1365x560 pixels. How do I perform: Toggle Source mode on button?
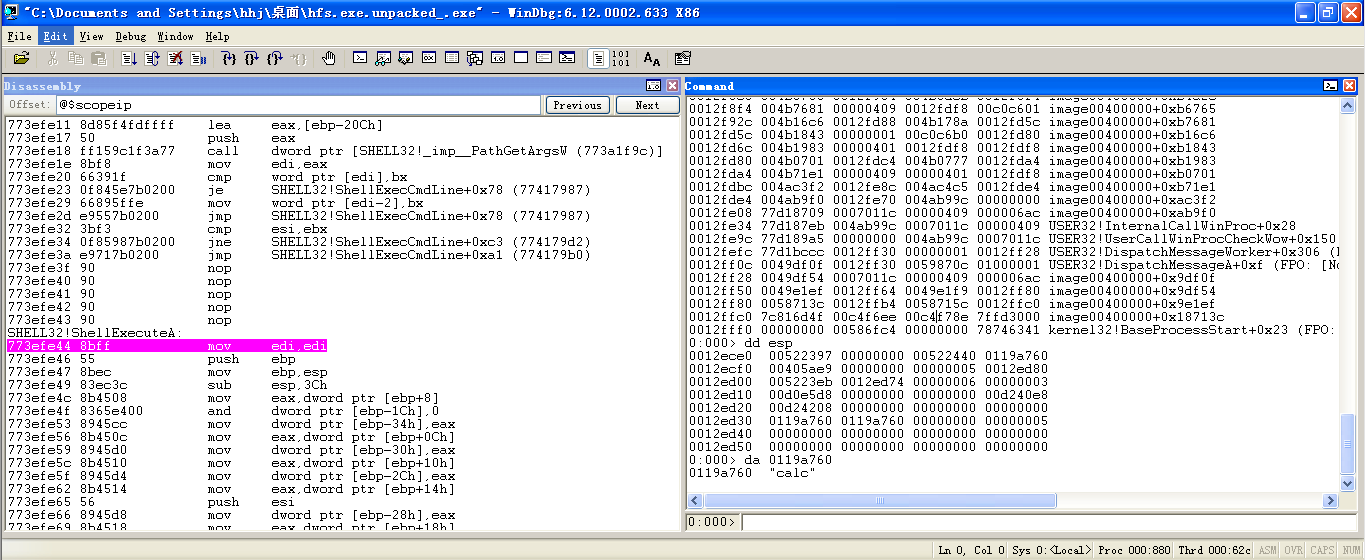[597, 59]
